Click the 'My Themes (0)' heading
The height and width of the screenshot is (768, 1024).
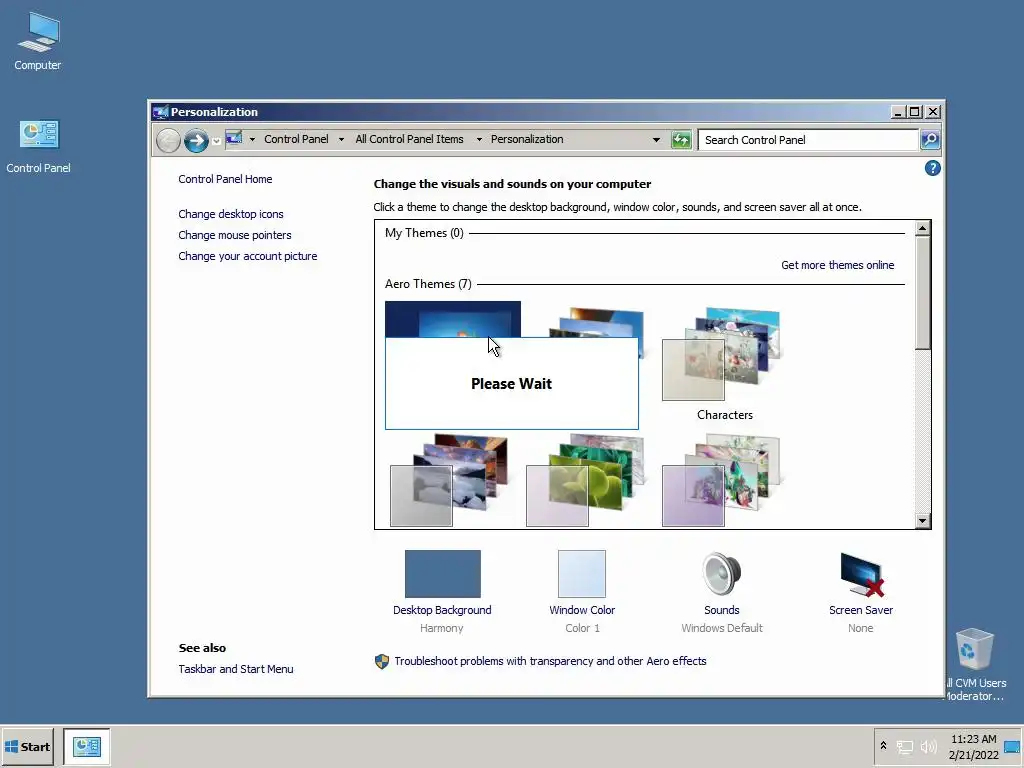[x=424, y=233]
